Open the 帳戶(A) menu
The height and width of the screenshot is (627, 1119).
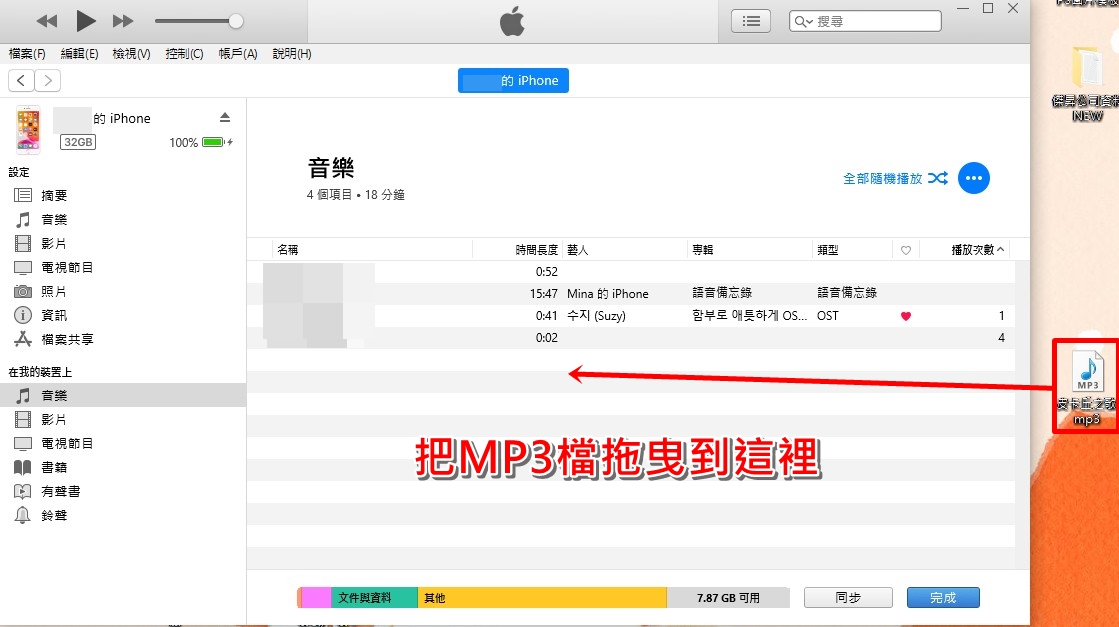(x=238, y=53)
